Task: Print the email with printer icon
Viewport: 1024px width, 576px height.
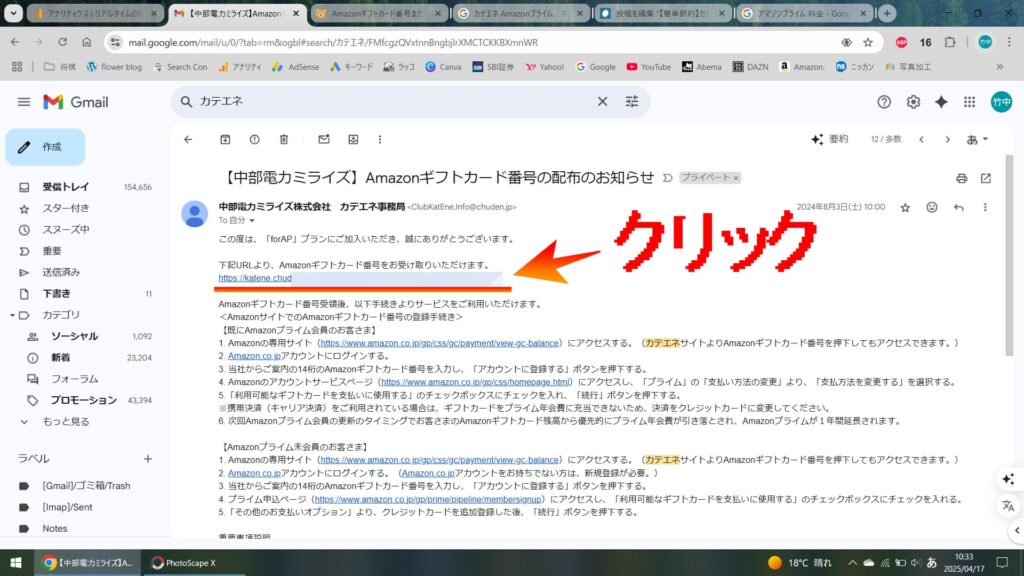Action: [961, 178]
